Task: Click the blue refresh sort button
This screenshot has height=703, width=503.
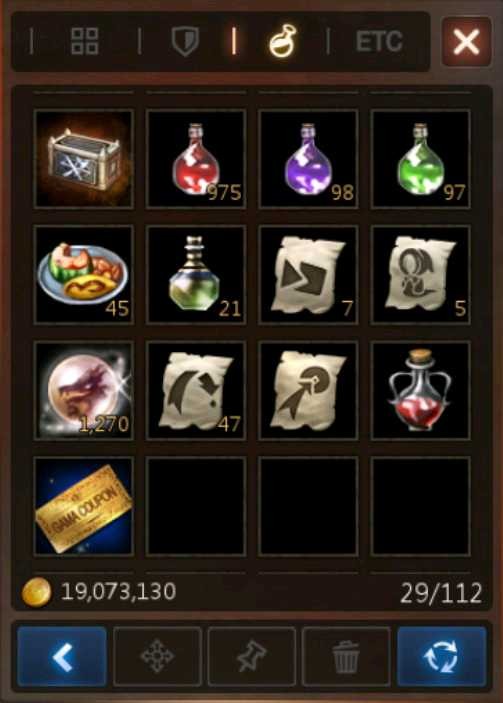Action: point(442,656)
